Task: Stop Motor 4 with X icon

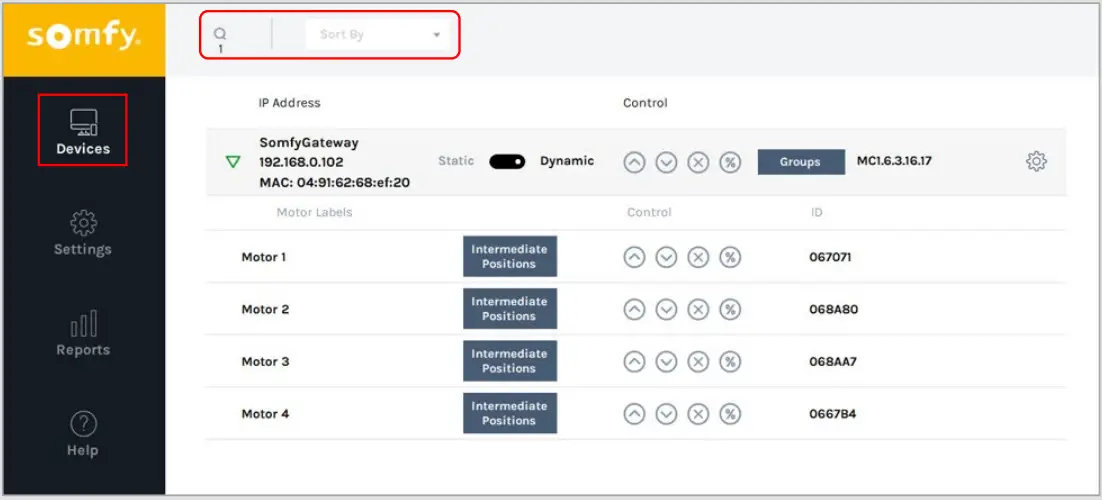Action: pyautogui.click(x=698, y=414)
